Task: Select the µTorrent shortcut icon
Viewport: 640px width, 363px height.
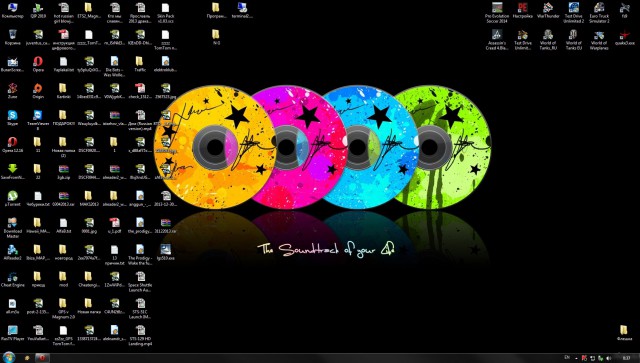Action: tap(12, 199)
